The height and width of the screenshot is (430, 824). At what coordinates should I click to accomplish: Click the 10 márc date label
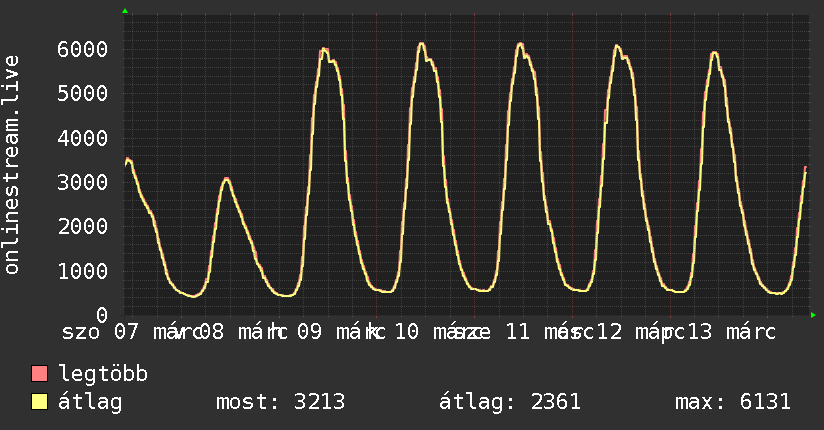(x=439, y=332)
